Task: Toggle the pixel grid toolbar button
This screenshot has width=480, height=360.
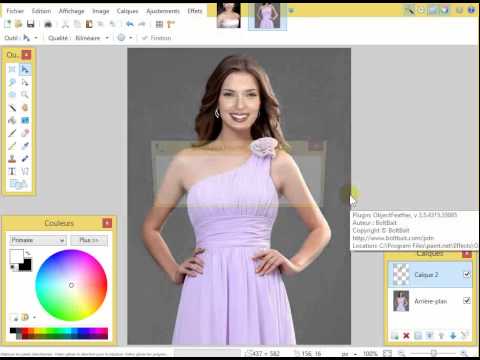Action: coord(159,24)
